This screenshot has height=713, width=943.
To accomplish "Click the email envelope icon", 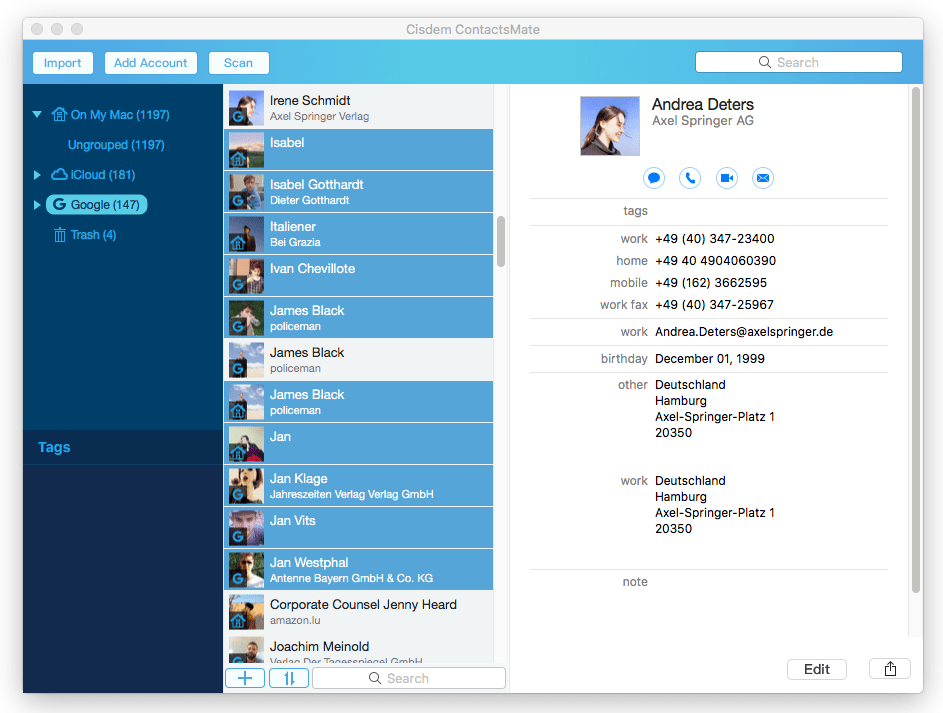I will coord(763,178).
